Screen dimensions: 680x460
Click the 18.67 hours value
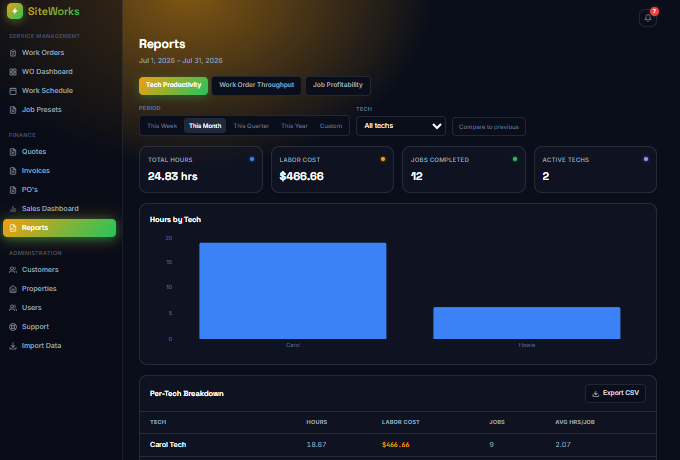[x=316, y=445]
